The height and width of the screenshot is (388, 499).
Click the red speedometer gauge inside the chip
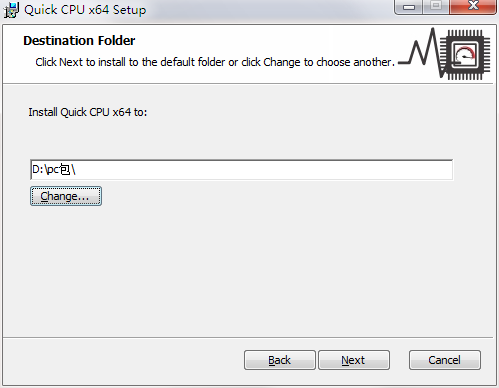point(465,54)
